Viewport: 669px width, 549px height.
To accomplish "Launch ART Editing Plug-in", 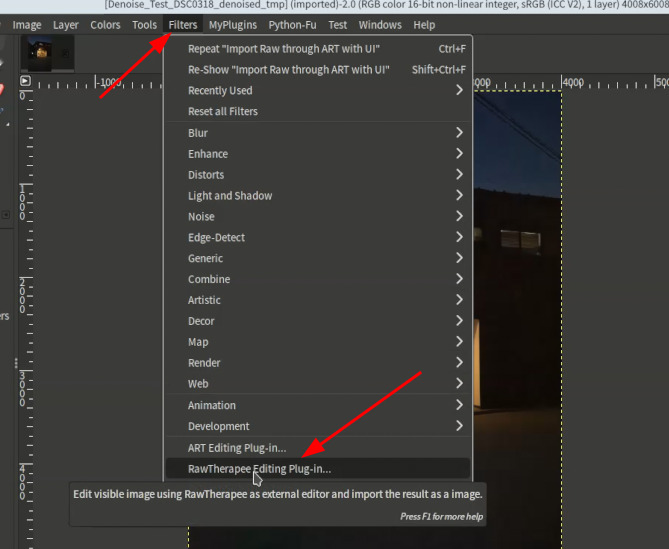I will 318,448.
